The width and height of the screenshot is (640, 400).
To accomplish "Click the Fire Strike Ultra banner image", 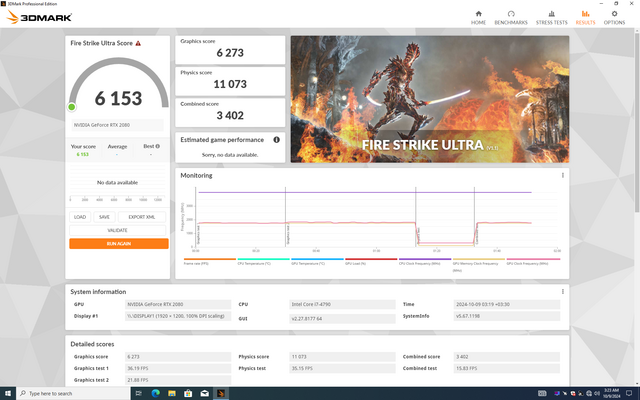I will (x=430, y=99).
